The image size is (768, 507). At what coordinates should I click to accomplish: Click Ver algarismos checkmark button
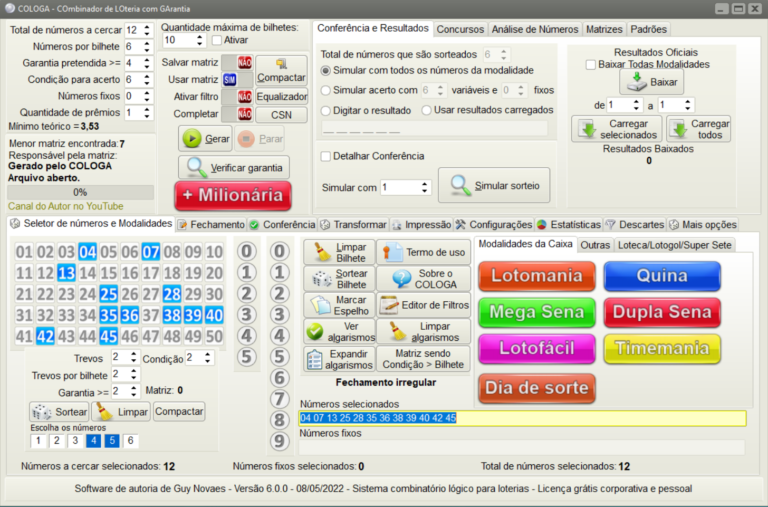point(339,332)
